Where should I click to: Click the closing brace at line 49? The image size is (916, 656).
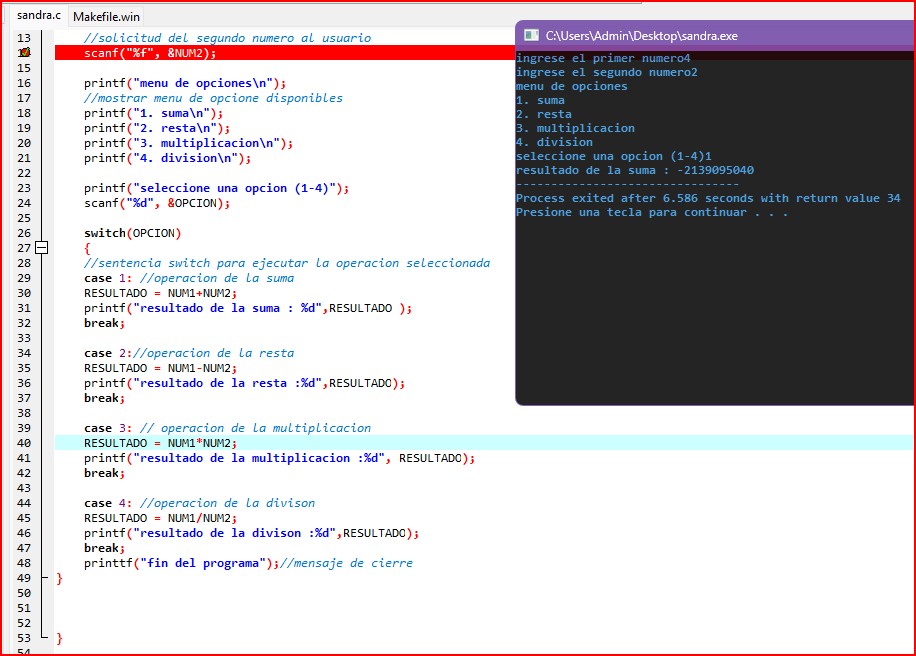[x=59, y=578]
